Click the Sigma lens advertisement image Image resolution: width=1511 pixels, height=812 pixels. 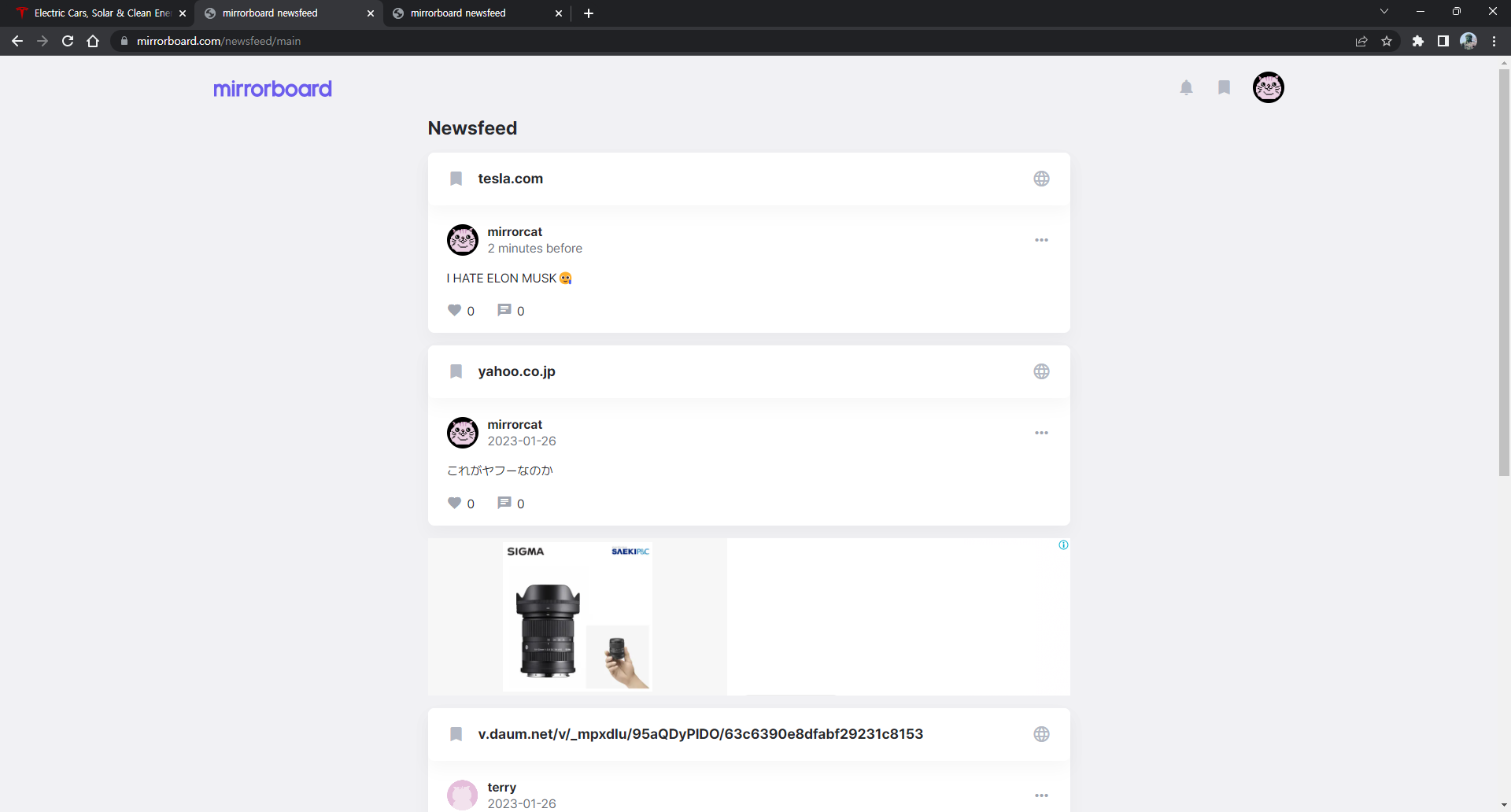click(578, 617)
